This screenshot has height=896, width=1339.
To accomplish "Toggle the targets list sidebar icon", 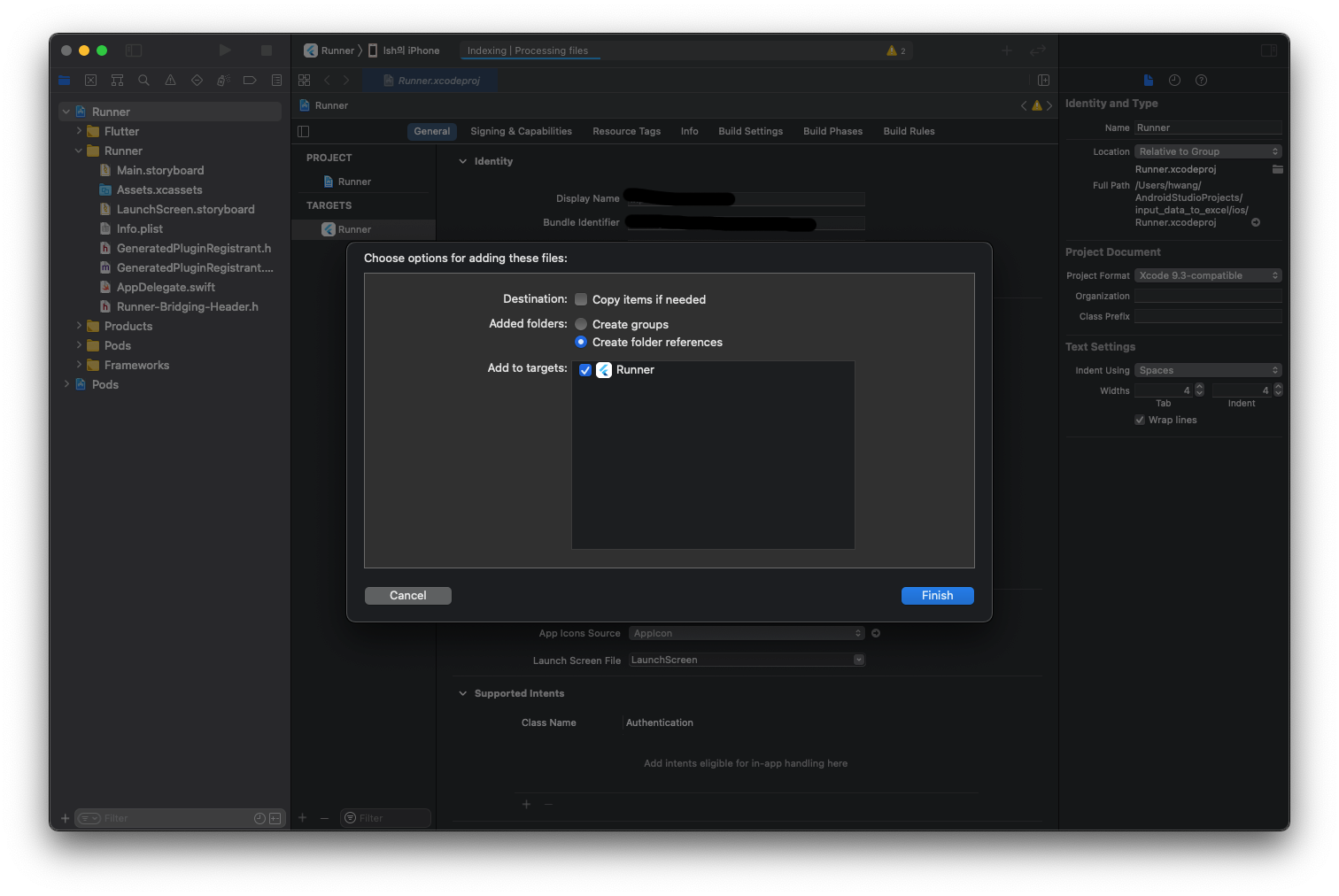I will [304, 131].
